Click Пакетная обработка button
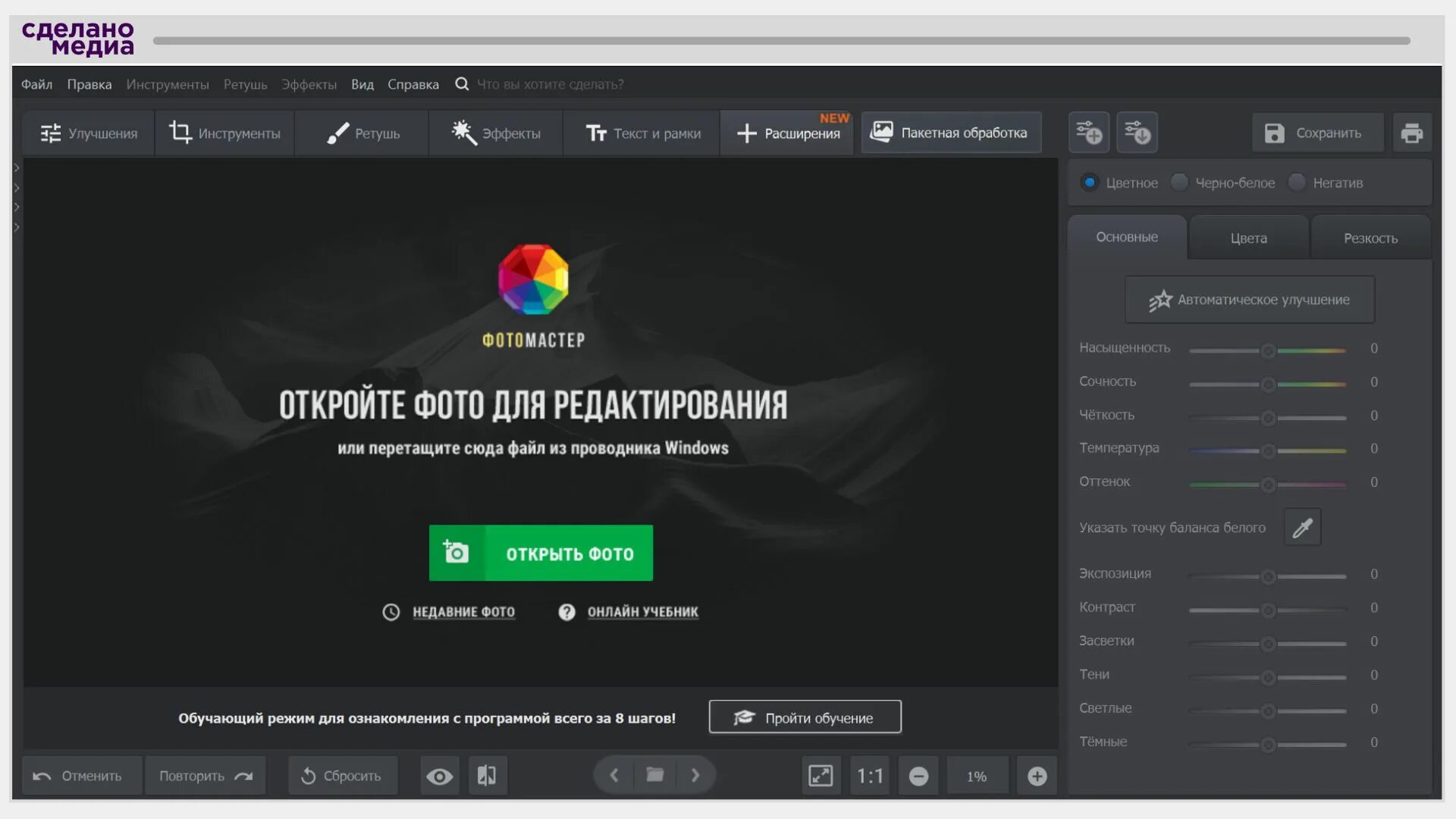The height and width of the screenshot is (819, 1456). click(x=951, y=133)
